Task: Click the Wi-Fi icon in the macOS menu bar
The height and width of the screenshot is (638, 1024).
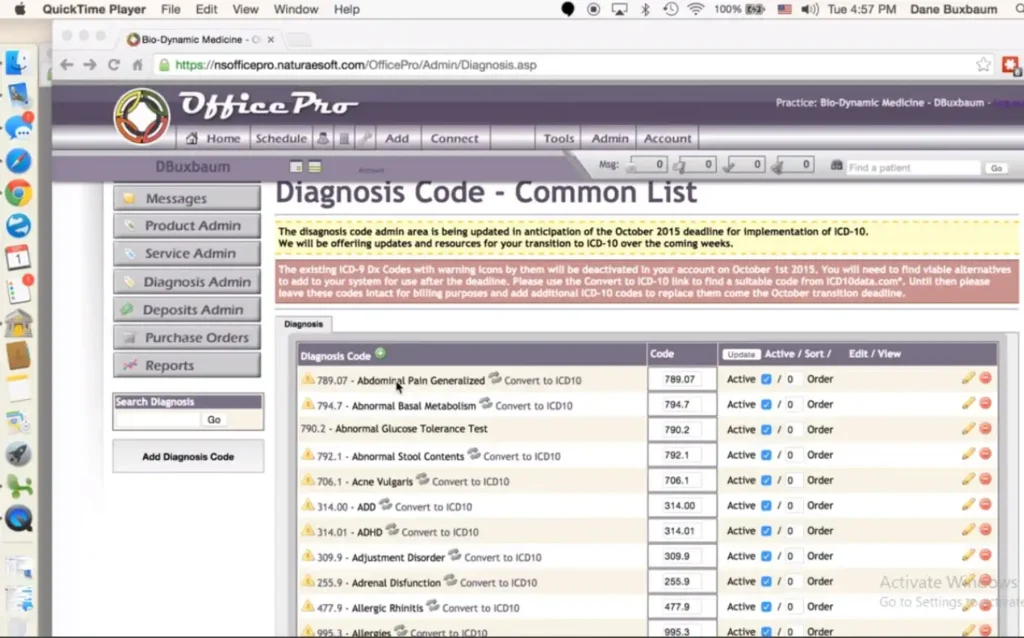Action: coord(694,9)
